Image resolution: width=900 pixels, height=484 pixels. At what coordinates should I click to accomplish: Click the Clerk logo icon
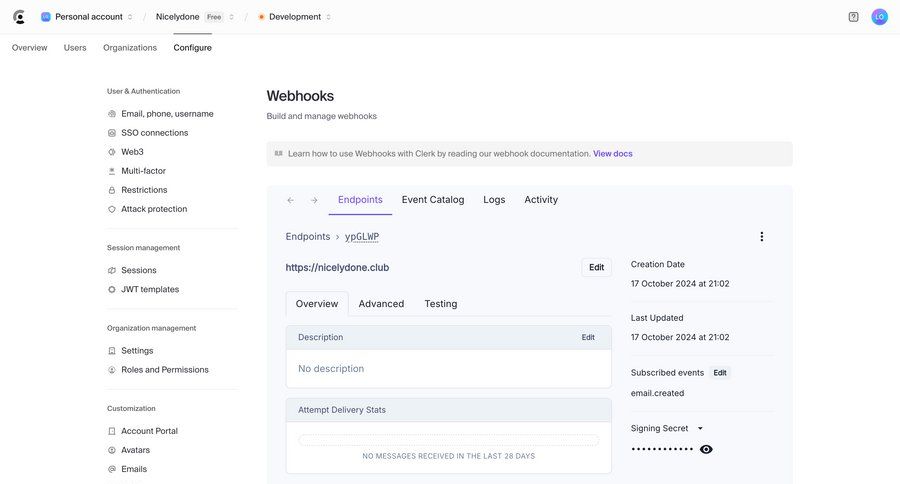click(x=19, y=17)
